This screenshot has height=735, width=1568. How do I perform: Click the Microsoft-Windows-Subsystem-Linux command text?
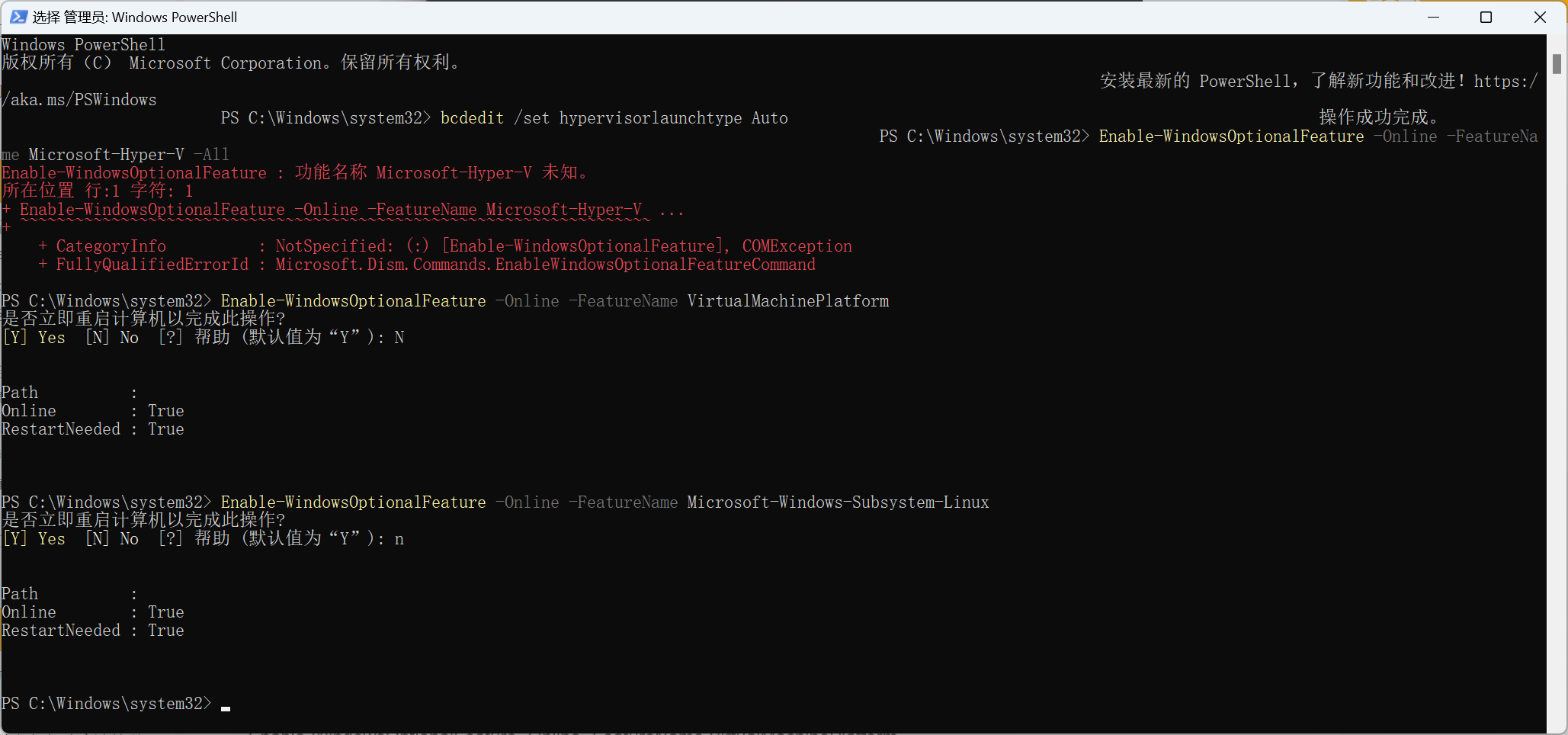[837, 502]
